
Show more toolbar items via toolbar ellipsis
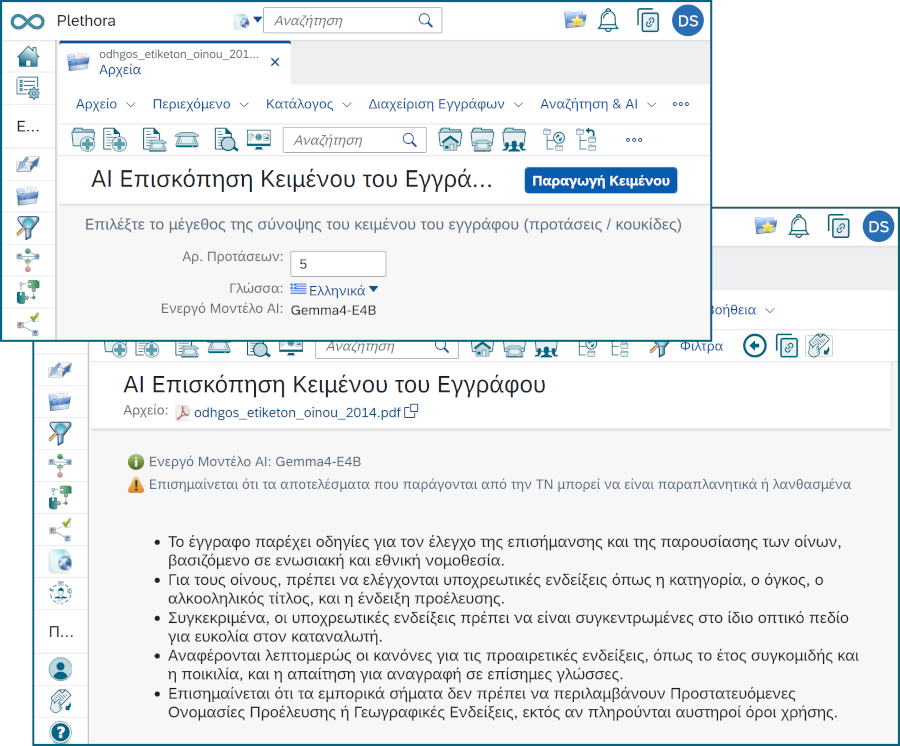click(x=634, y=139)
